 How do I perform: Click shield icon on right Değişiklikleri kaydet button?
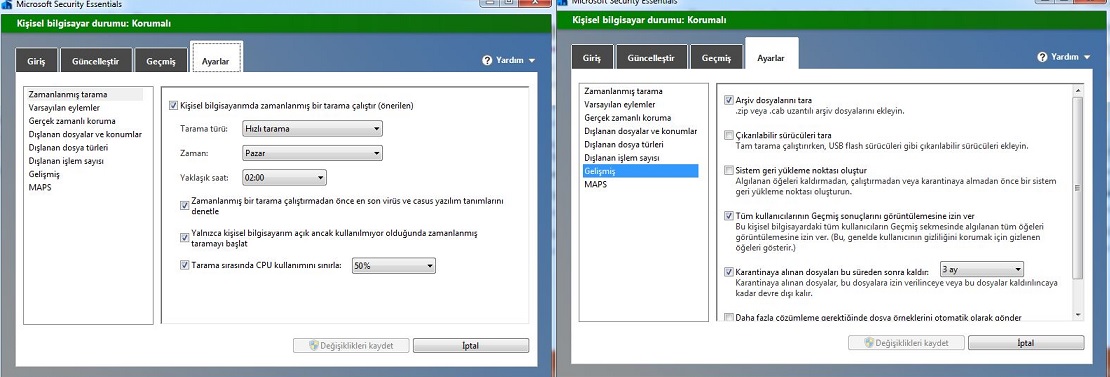tap(869, 342)
